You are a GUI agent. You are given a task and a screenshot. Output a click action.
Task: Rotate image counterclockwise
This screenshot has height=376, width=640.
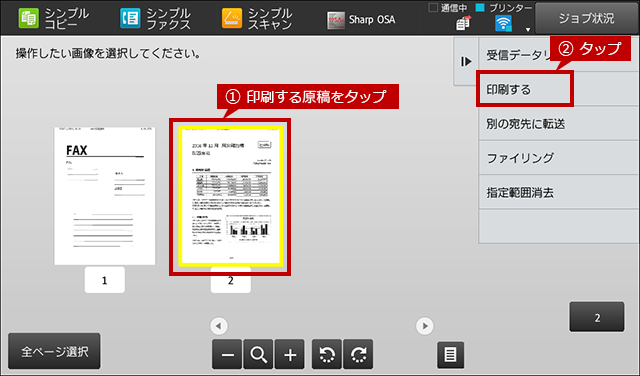[x=327, y=354]
